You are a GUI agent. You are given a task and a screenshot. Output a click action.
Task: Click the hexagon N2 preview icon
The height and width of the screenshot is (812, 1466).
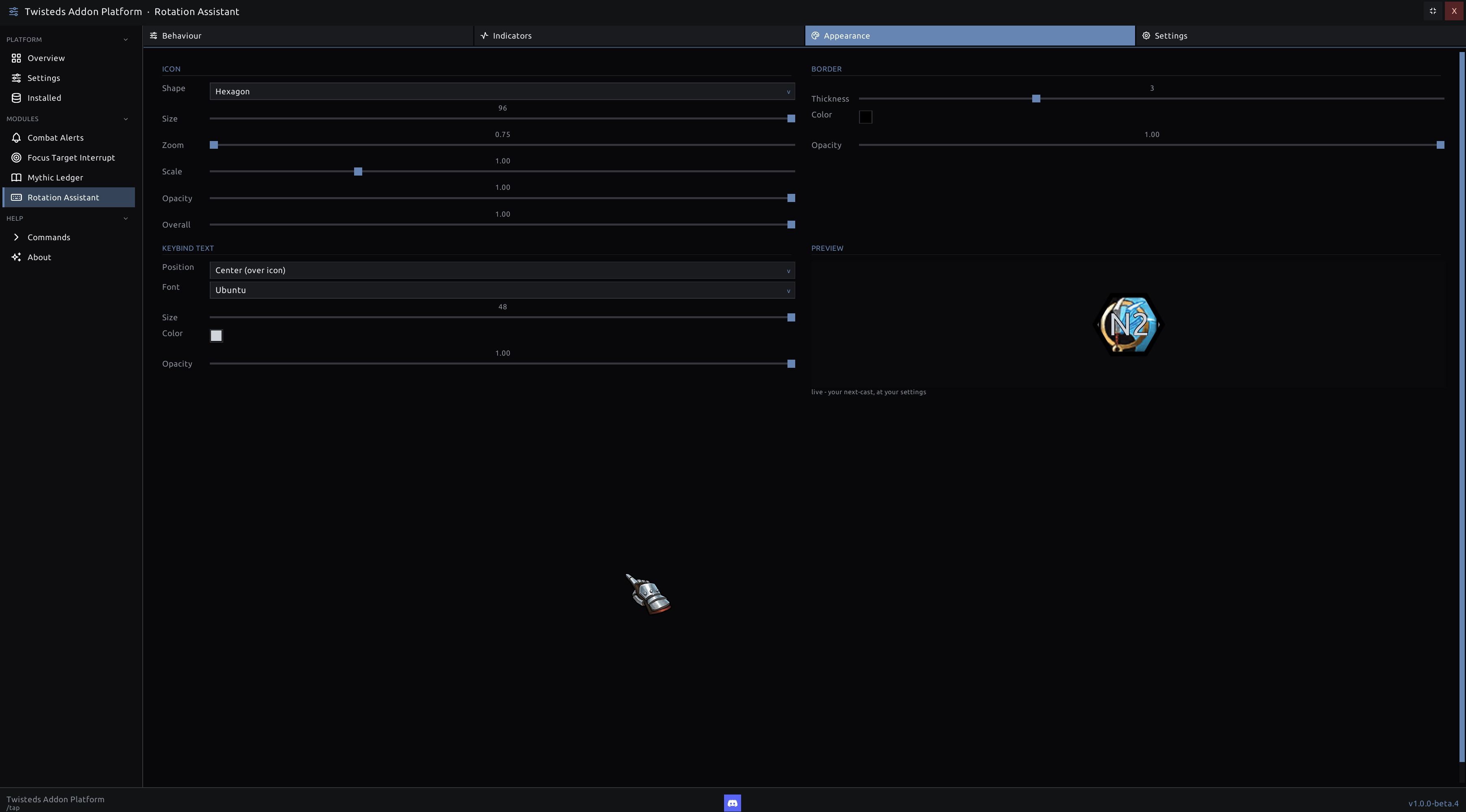pos(1129,324)
